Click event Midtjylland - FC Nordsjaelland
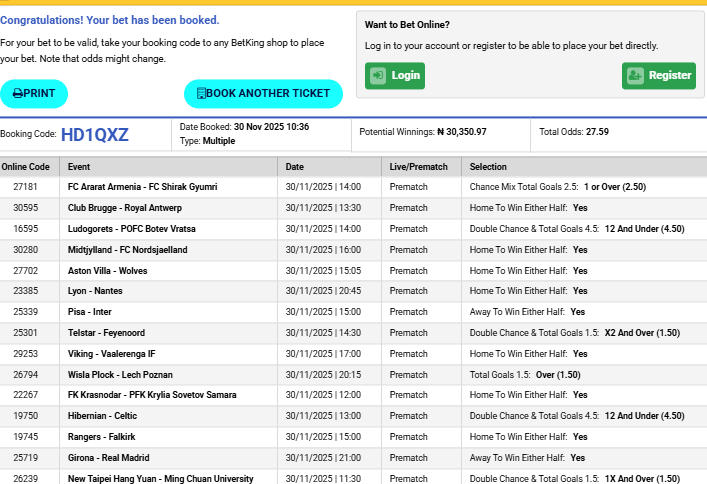This screenshot has height=484, width=707. [128, 250]
